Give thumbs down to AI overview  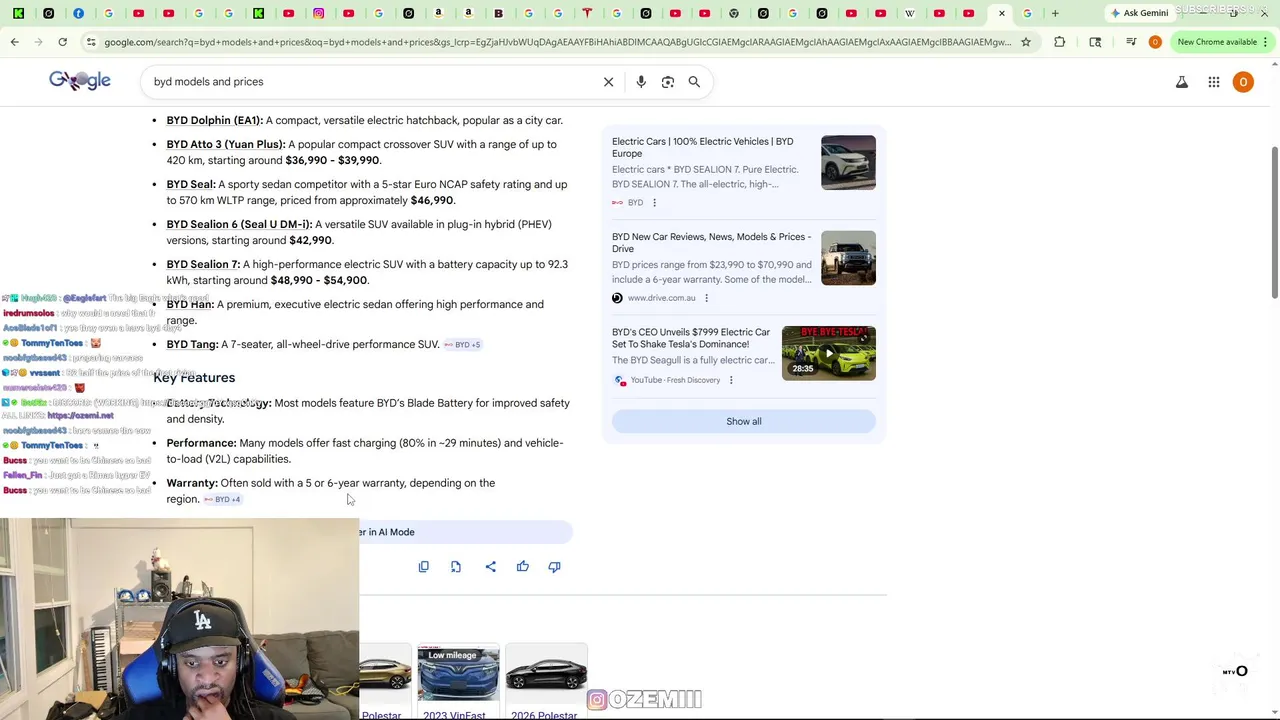click(554, 567)
